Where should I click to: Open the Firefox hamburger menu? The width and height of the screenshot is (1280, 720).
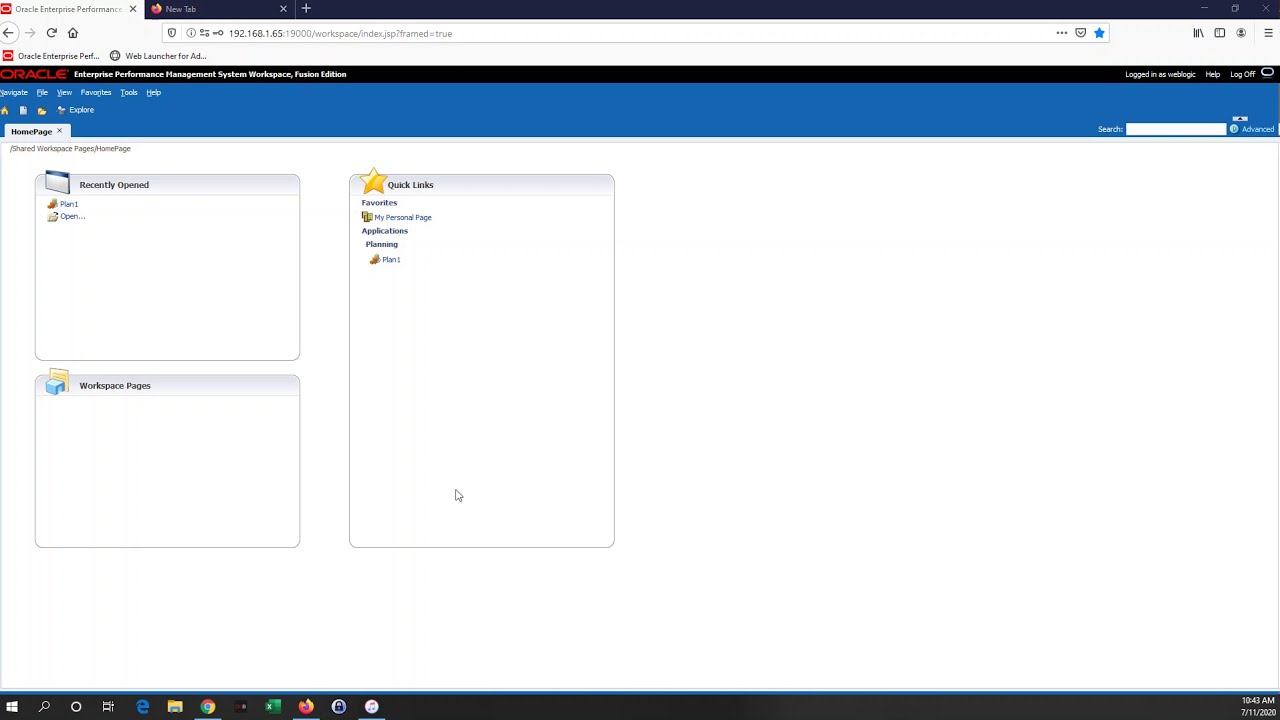(1268, 33)
